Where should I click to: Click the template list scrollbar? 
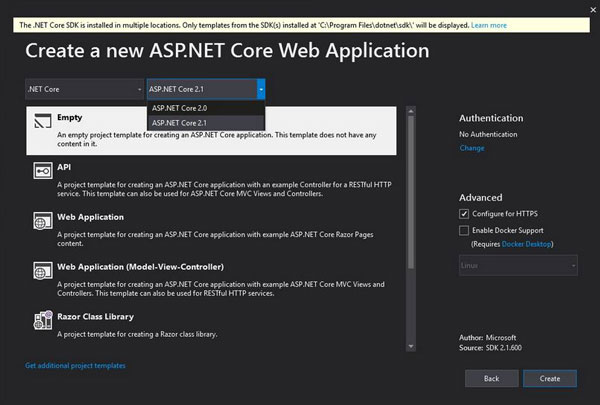[x=411, y=200]
